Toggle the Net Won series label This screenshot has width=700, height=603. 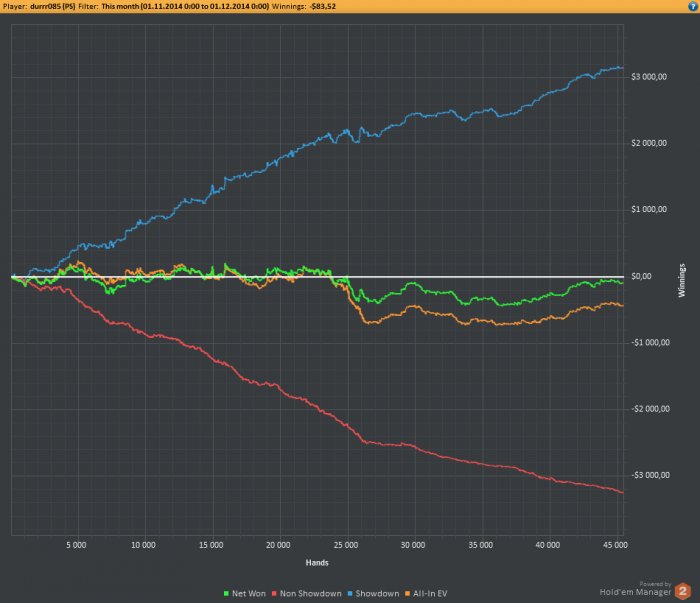(x=249, y=594)
